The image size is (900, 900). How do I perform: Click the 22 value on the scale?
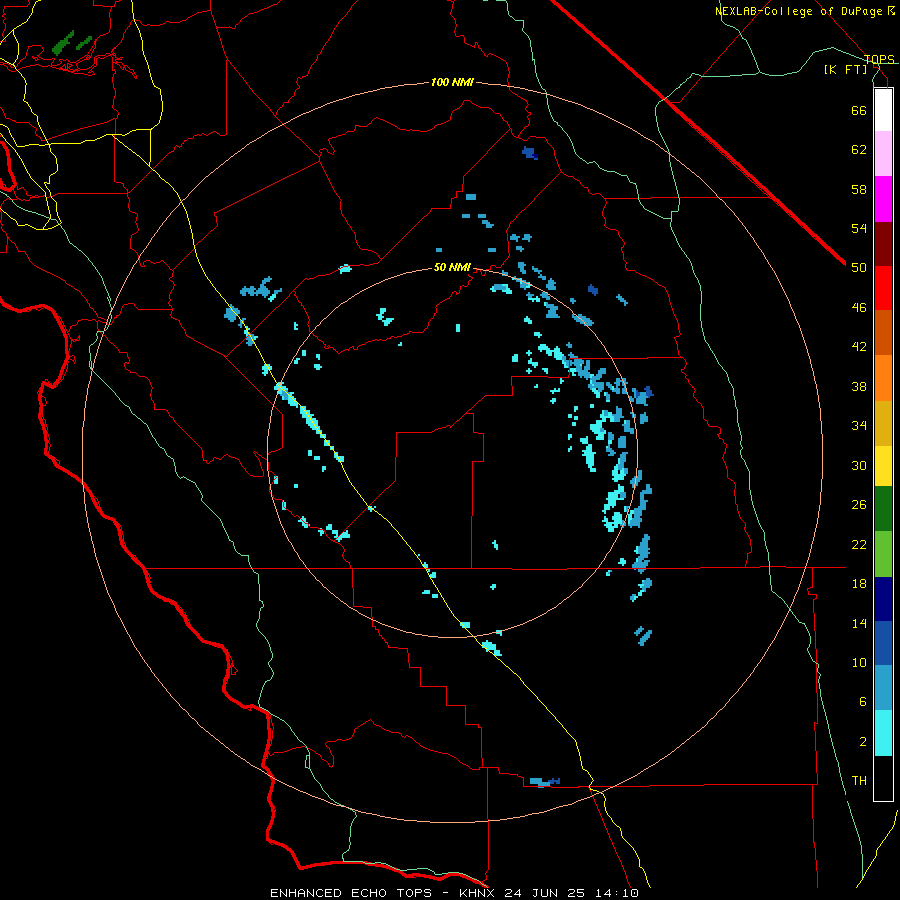pyautogui.click(x=859, y=544)
